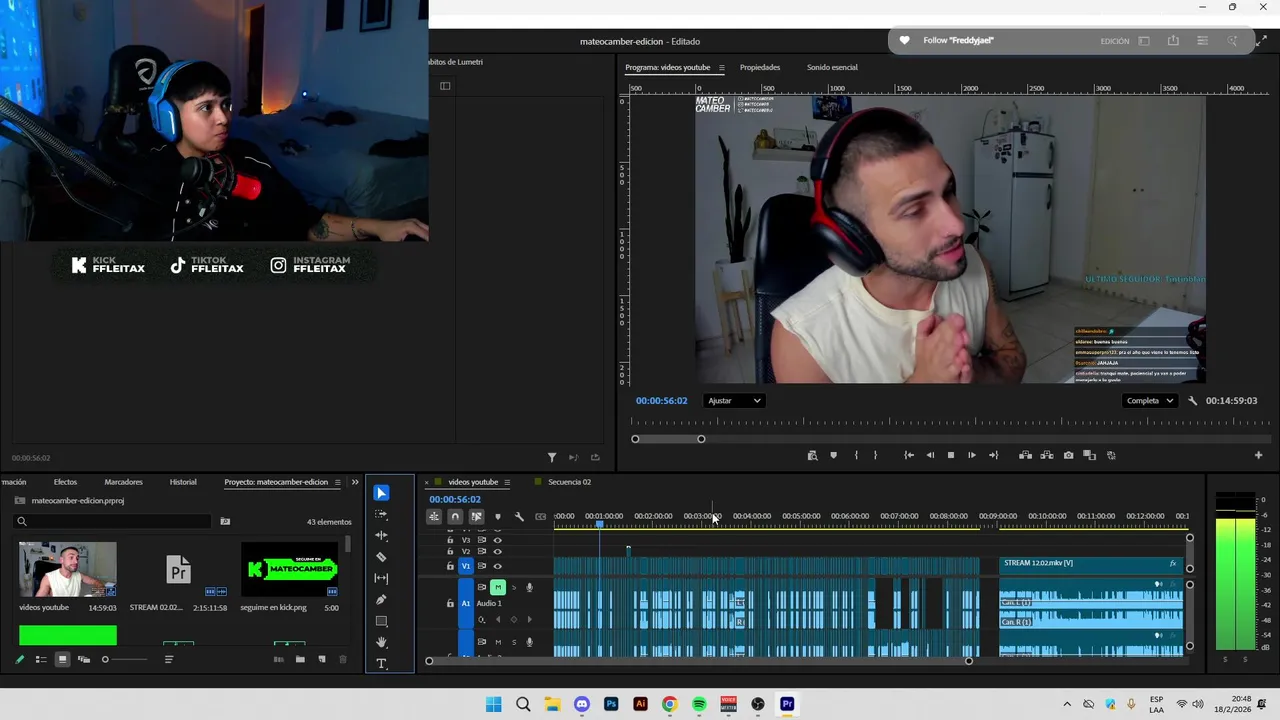Open Programa: videos youtube panel menu
The width and height of the screenshot is (1280, 720).
(x=721, y=68)
